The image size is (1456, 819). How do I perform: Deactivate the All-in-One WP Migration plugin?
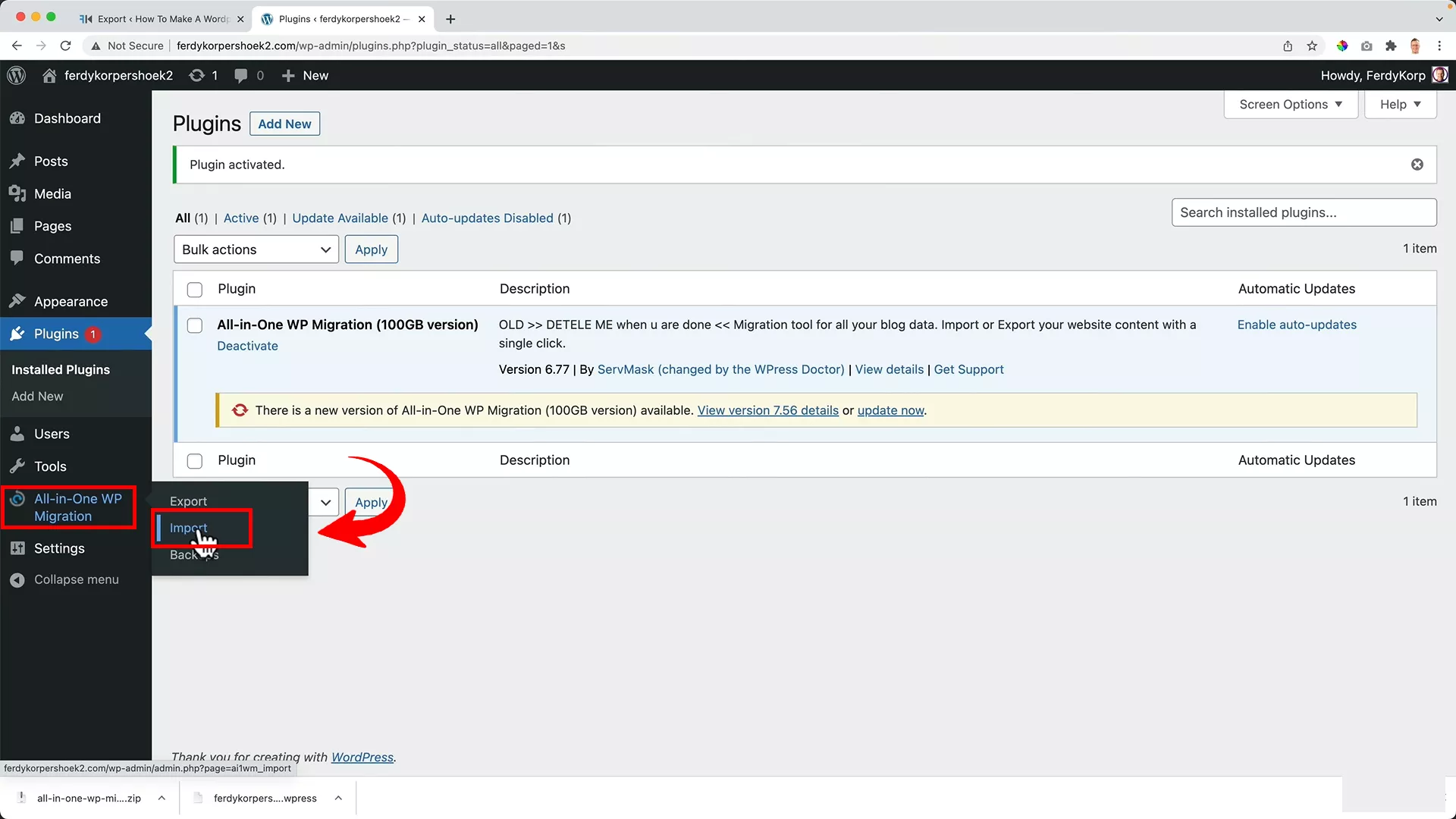coord(247,346)
